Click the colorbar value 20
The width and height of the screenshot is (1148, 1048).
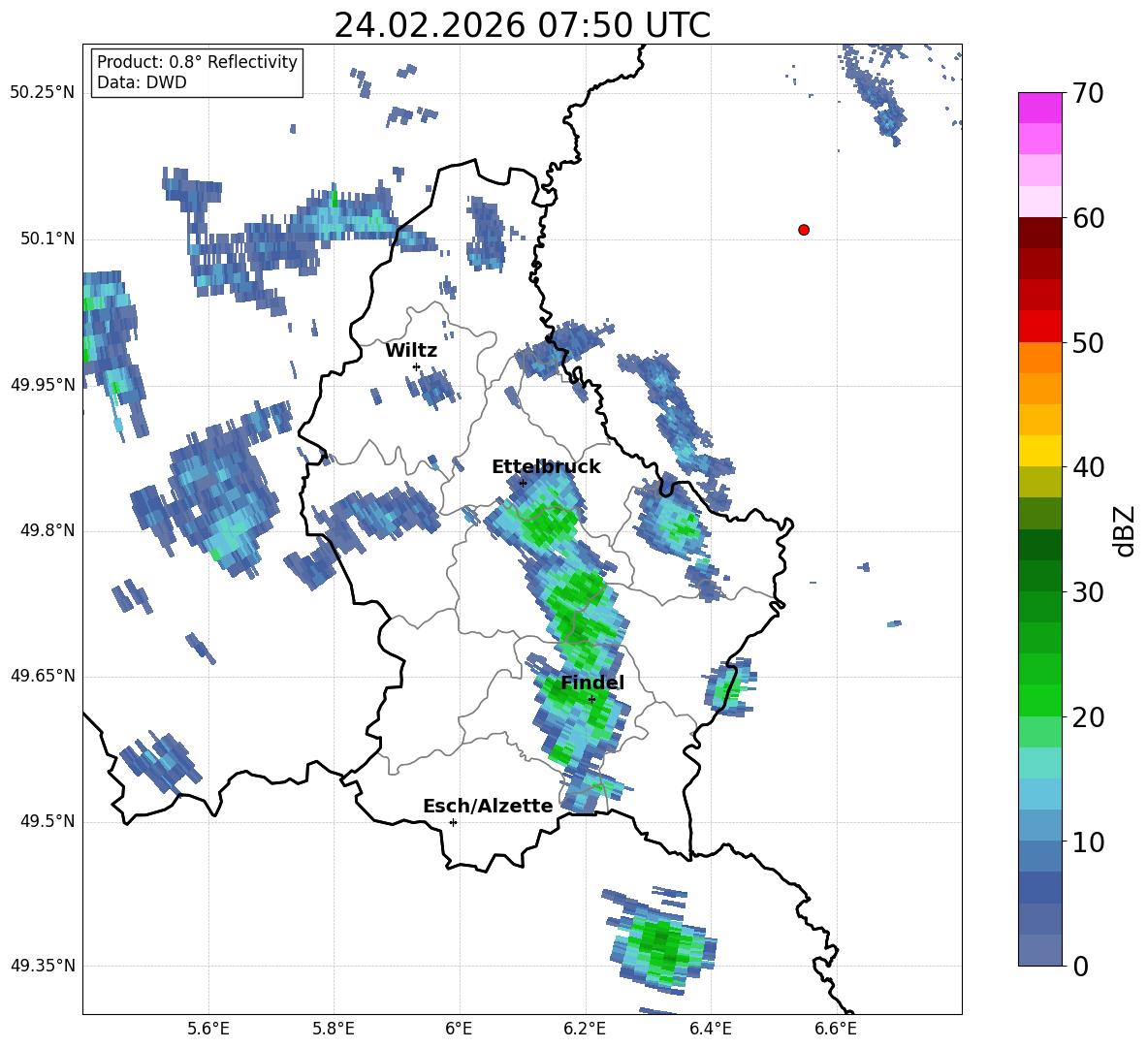point(1088,716)
